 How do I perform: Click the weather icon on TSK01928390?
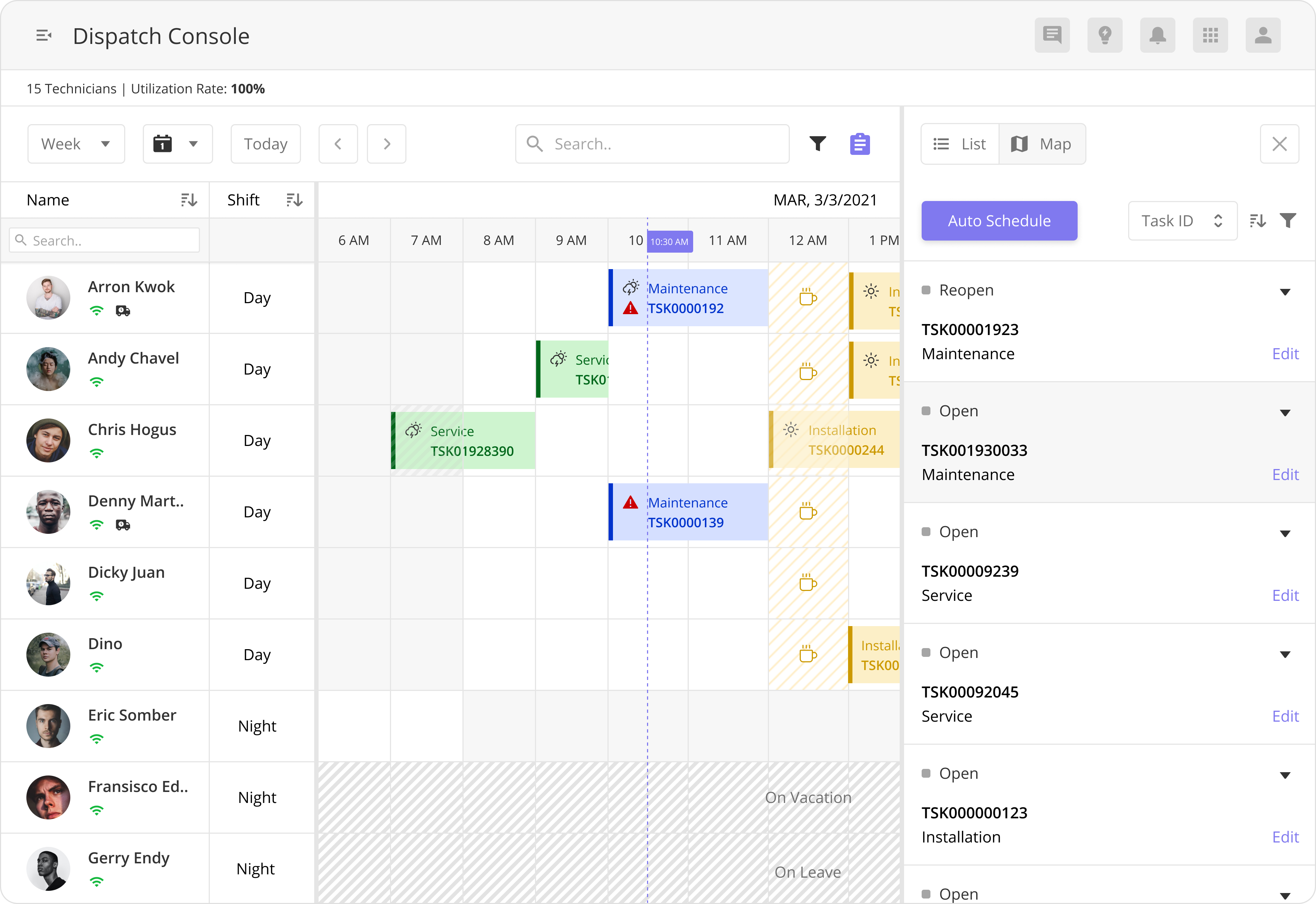click(x=413, y=431)
